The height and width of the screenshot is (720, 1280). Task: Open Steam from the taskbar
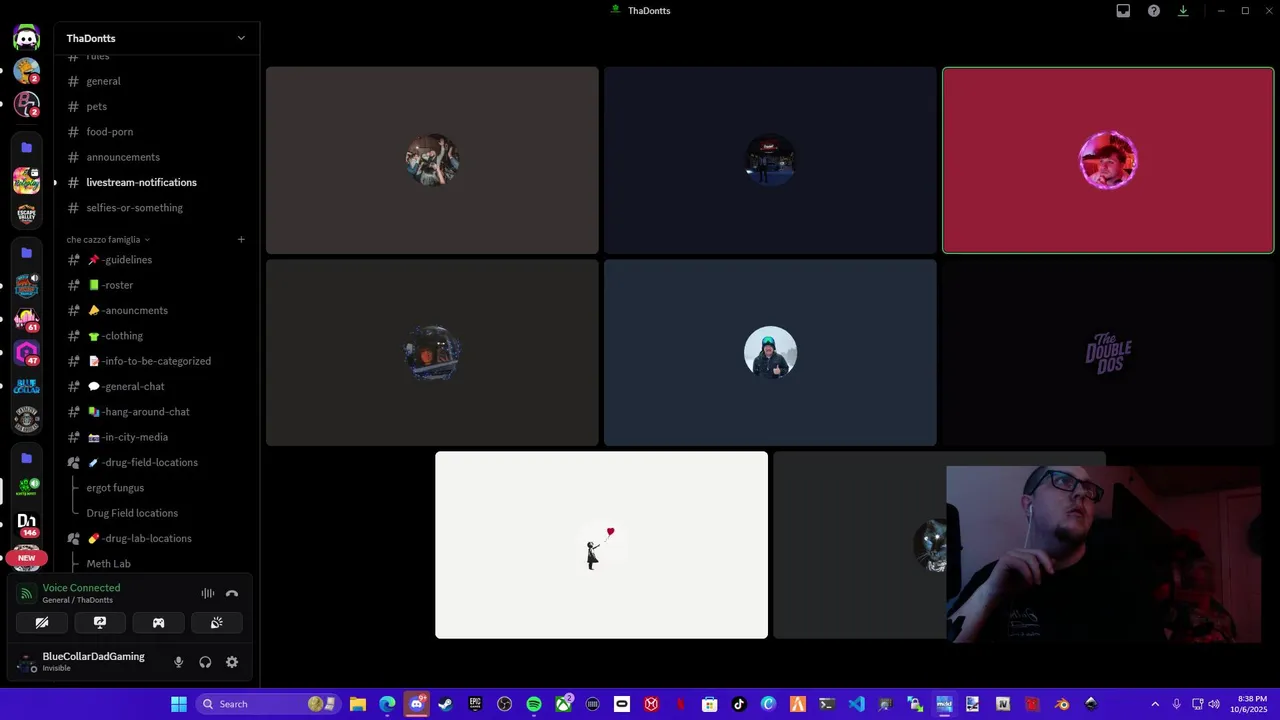click(x=446, y=704)
